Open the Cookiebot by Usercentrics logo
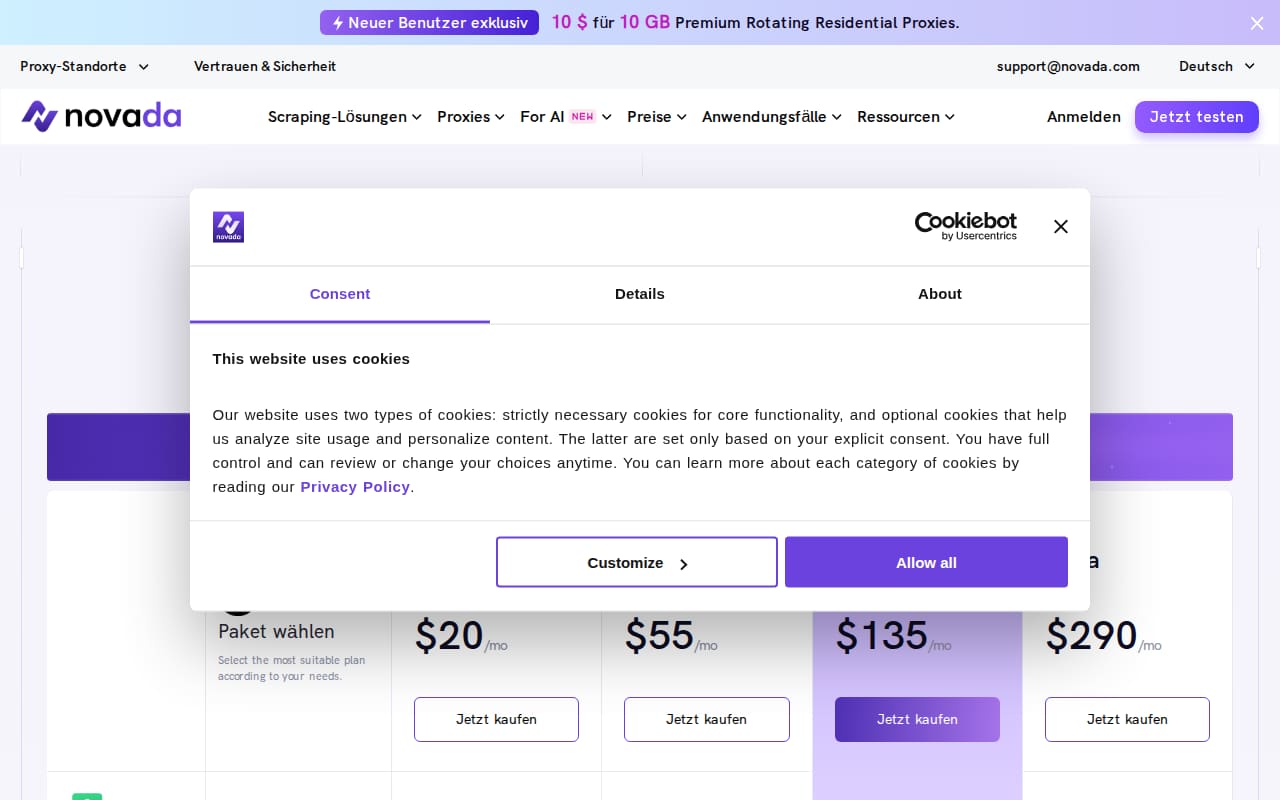Image resolution: width=1280 pixels, height=800 pixels. [965, 226]
